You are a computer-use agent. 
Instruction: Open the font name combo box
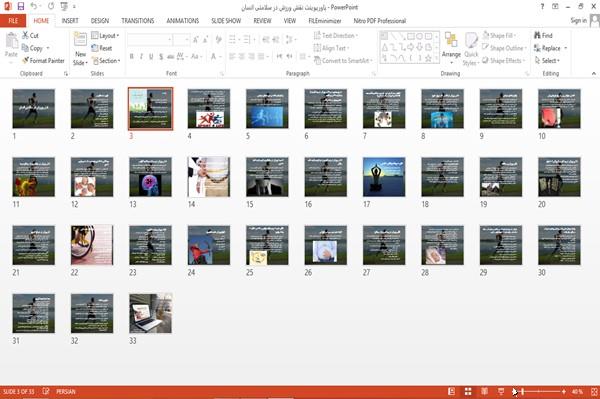tap(150, 39)
